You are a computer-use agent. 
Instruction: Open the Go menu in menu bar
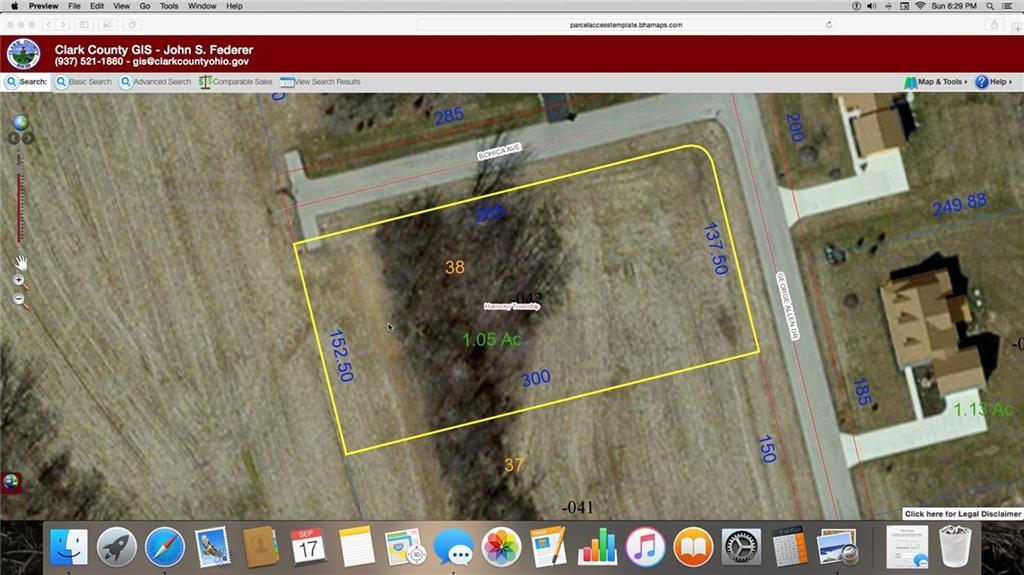click(x=145, y=6)
